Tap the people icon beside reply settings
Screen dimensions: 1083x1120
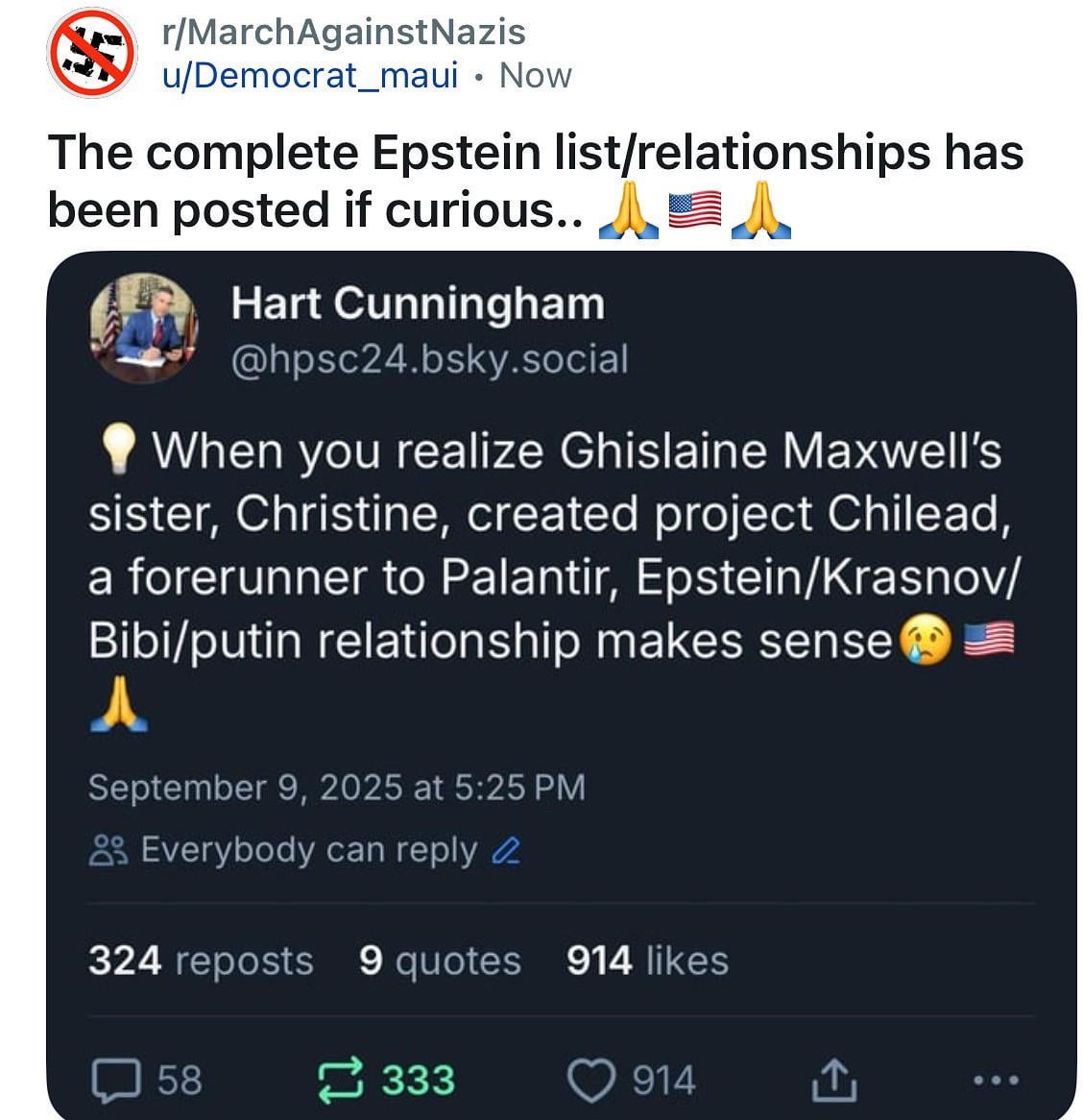tap(108, 850)
